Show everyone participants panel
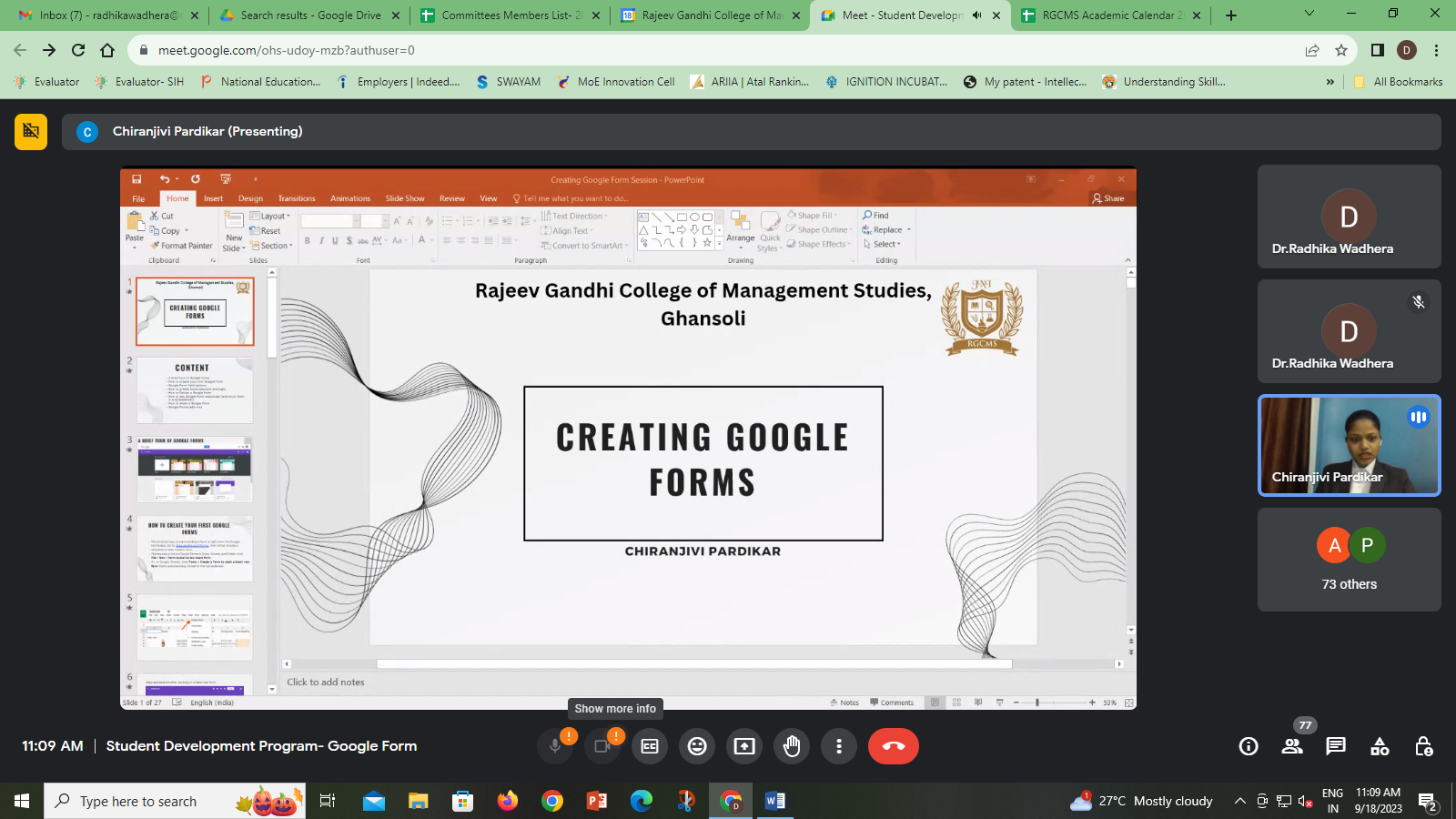The height and width of the screenshot is (819, 1456). (x=1292, y=746)
